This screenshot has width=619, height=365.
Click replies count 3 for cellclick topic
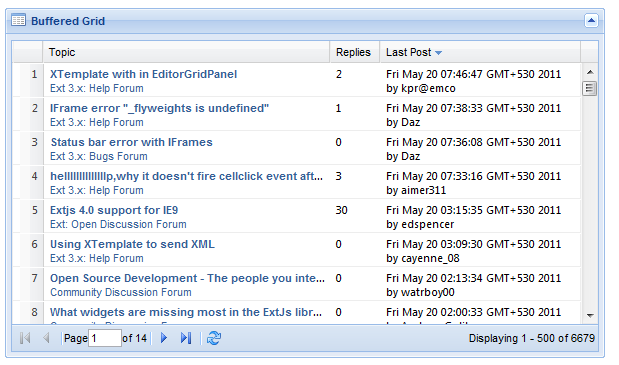(339, 176)
